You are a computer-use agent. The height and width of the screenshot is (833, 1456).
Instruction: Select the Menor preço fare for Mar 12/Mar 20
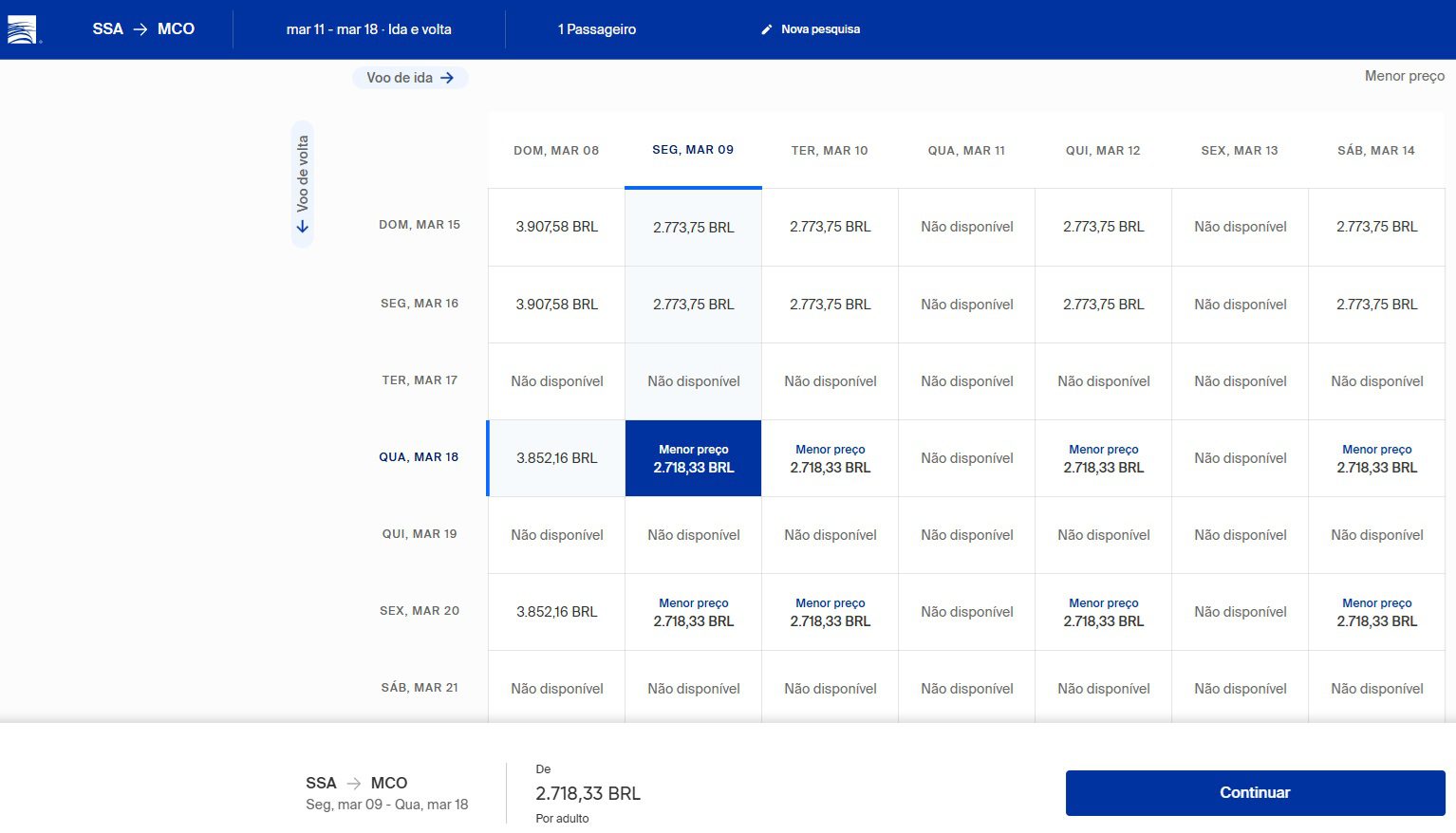point(1103,612)
